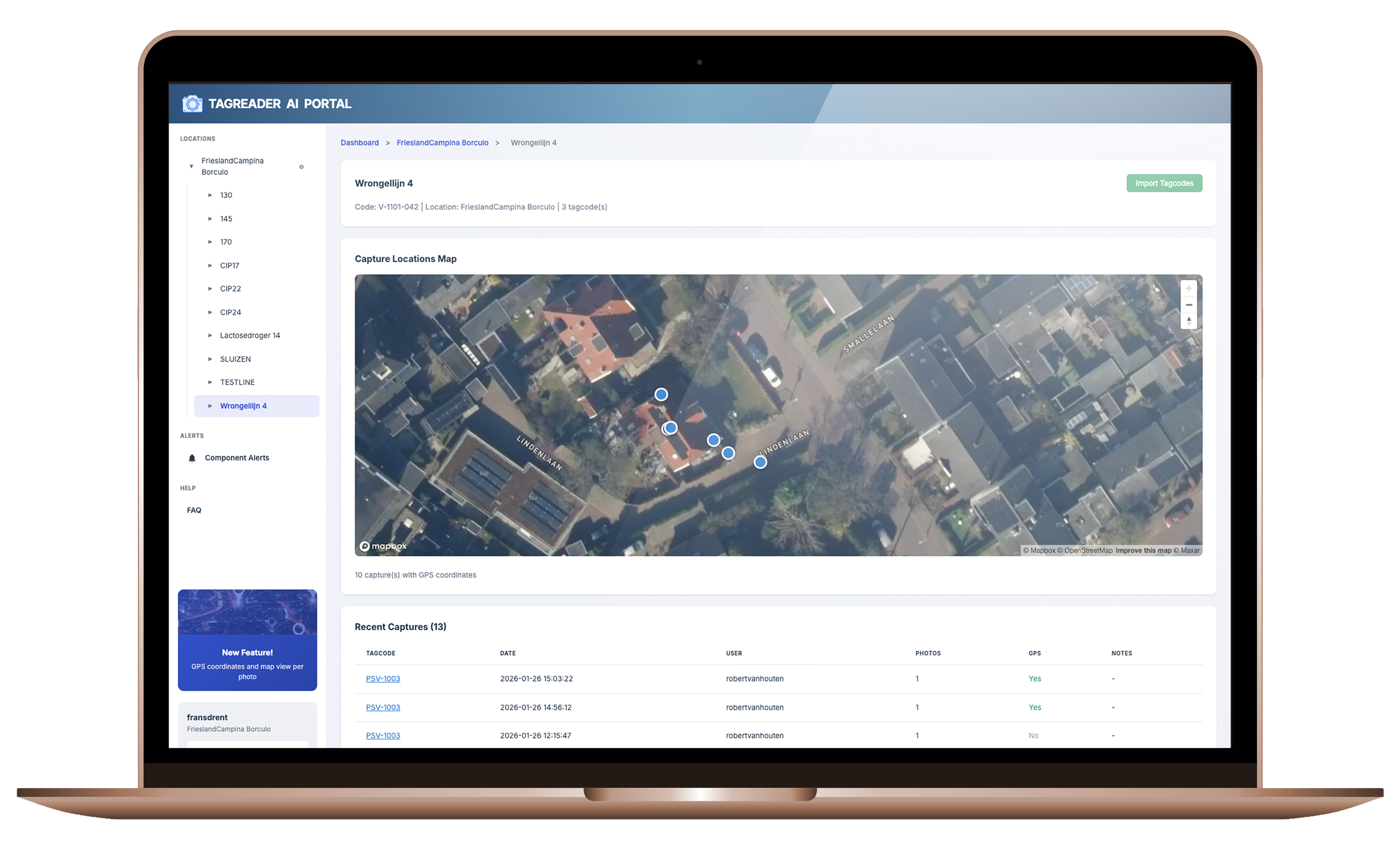Zoom in on the capture map
1400x846 pixels.
pos(1188,288)
